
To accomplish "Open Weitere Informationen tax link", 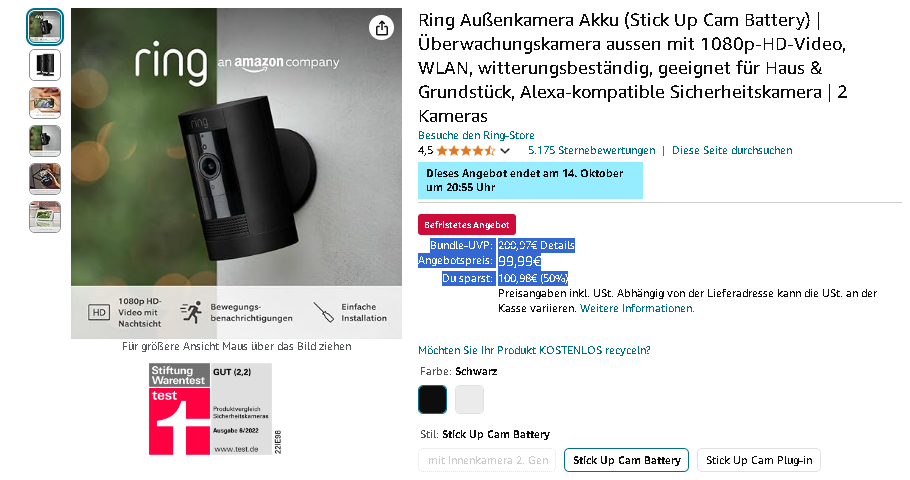I will (x=637, y=308).
